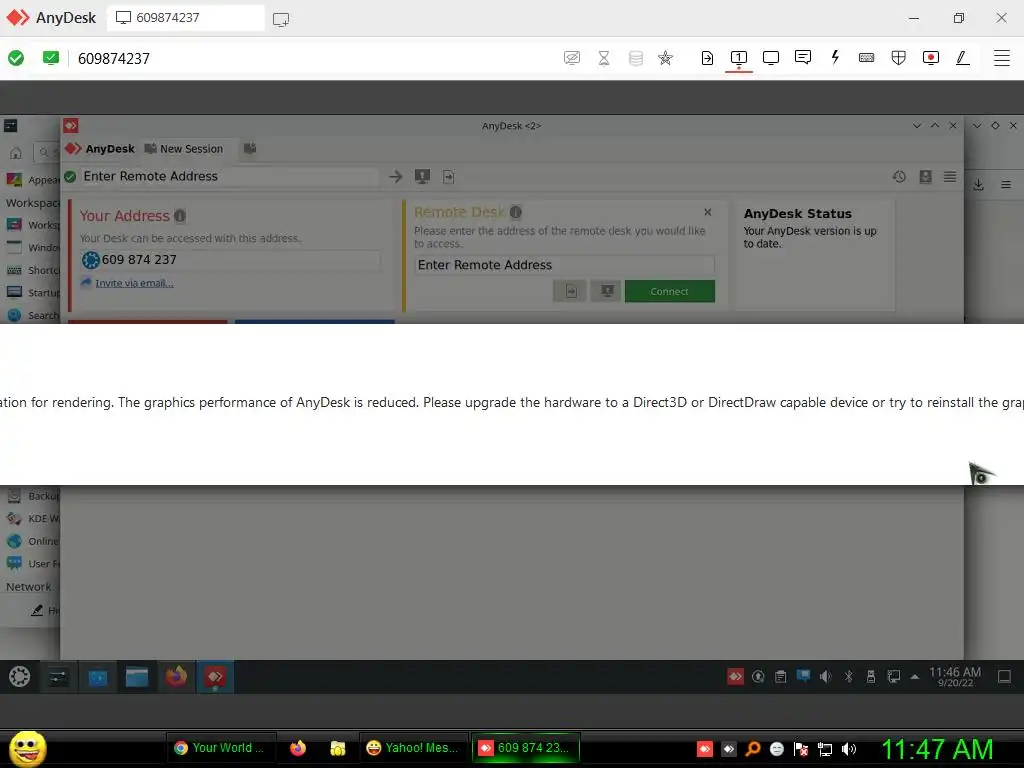Screen dimensions: 1024x768
Task: Open the AnyDesk hamburger main menu
Action: 1002,58
